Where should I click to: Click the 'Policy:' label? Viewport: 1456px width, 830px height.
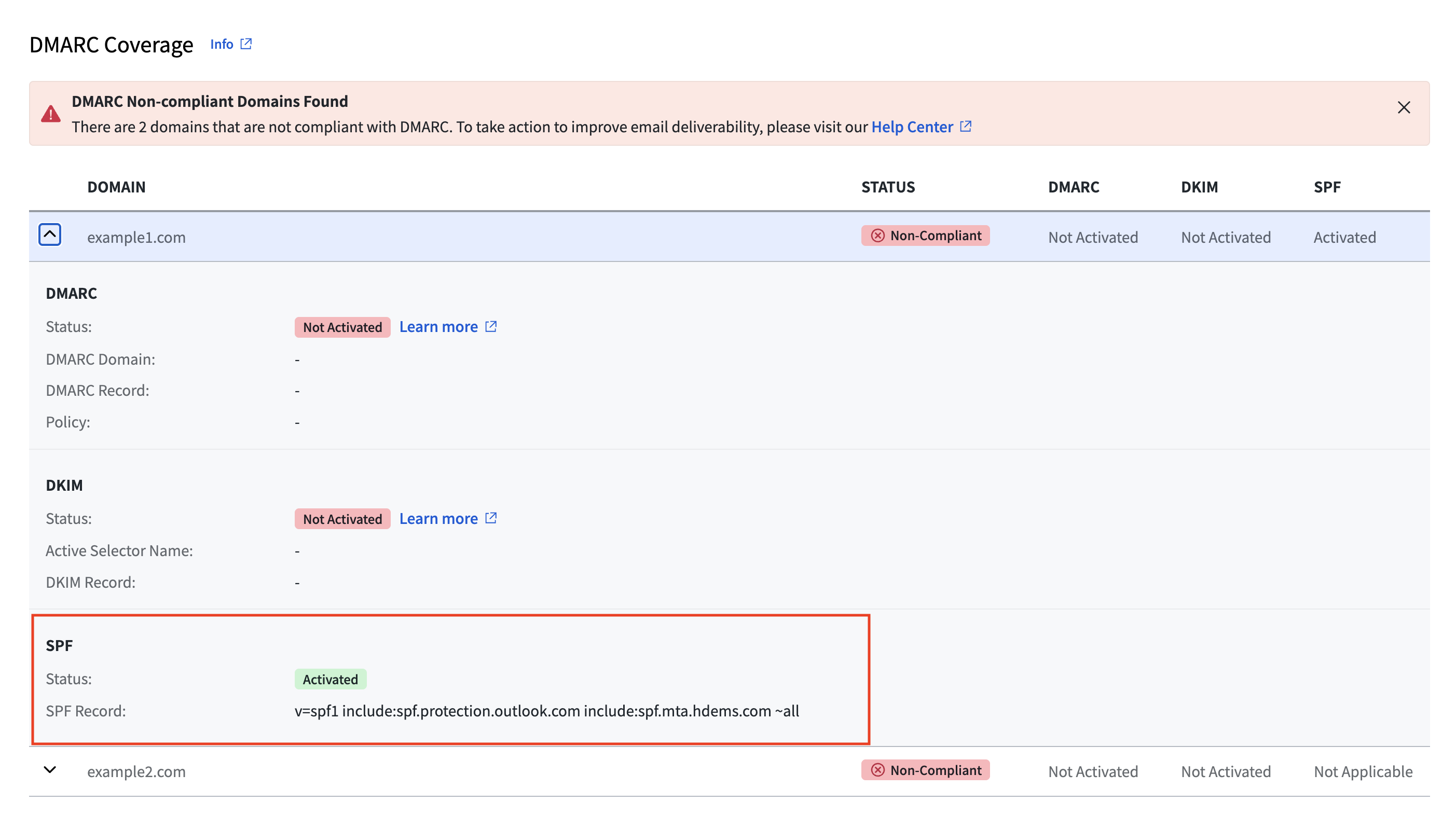pos(68,422)
